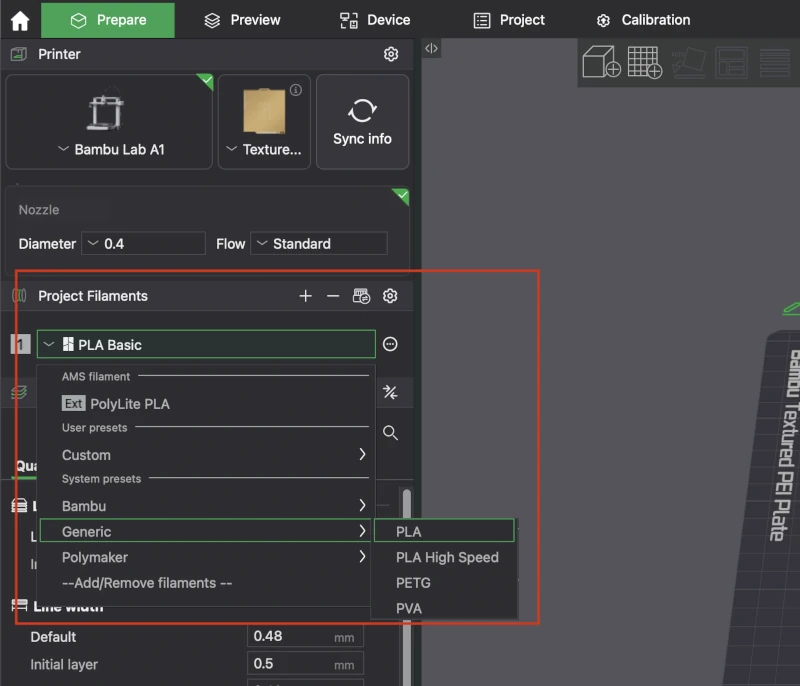Open the nozzle Diameter dropdown
Screen dimensions: 800x686
(x=143, y=244)
